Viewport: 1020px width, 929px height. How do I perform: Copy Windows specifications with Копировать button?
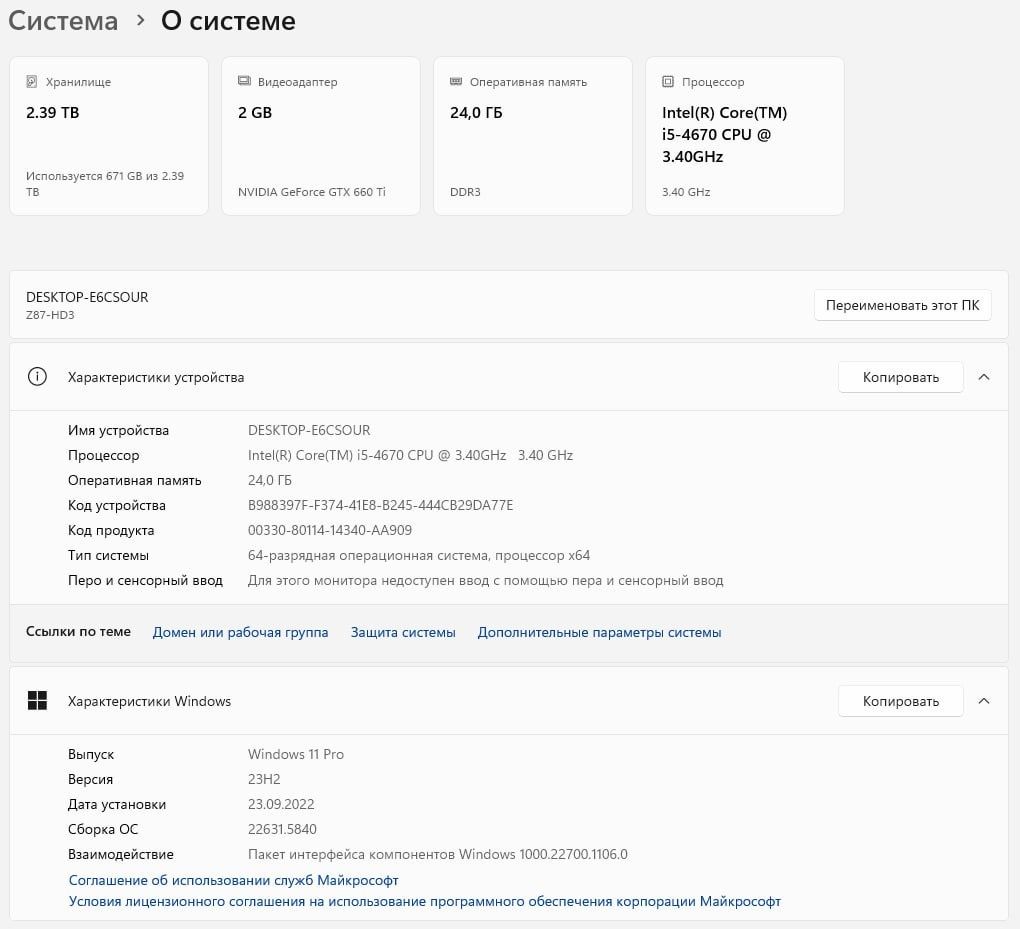(900, 701)
